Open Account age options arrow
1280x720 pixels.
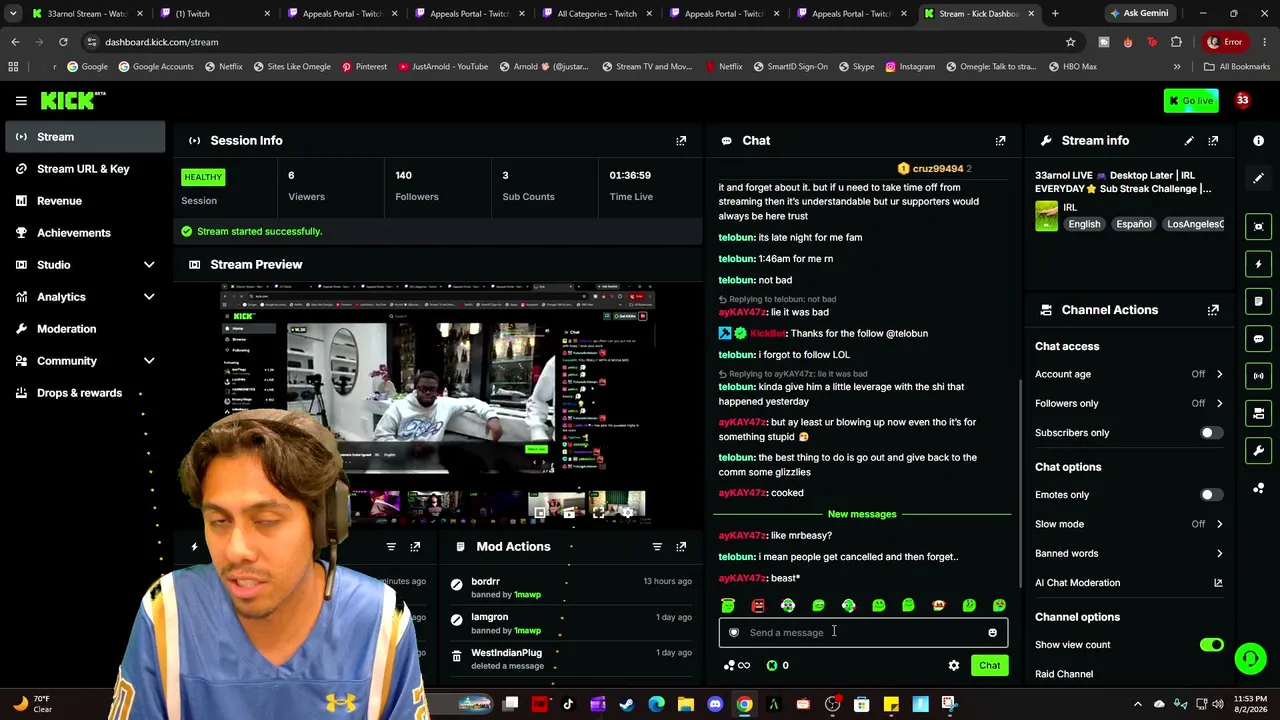(1219, 374)
